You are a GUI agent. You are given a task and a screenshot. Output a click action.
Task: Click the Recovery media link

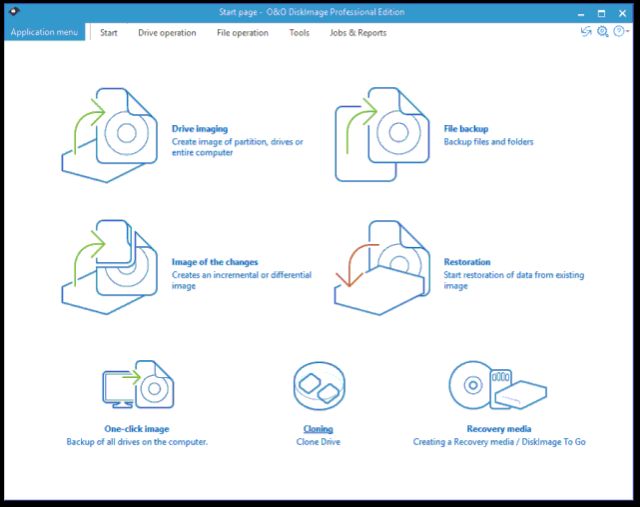point(499,429)
